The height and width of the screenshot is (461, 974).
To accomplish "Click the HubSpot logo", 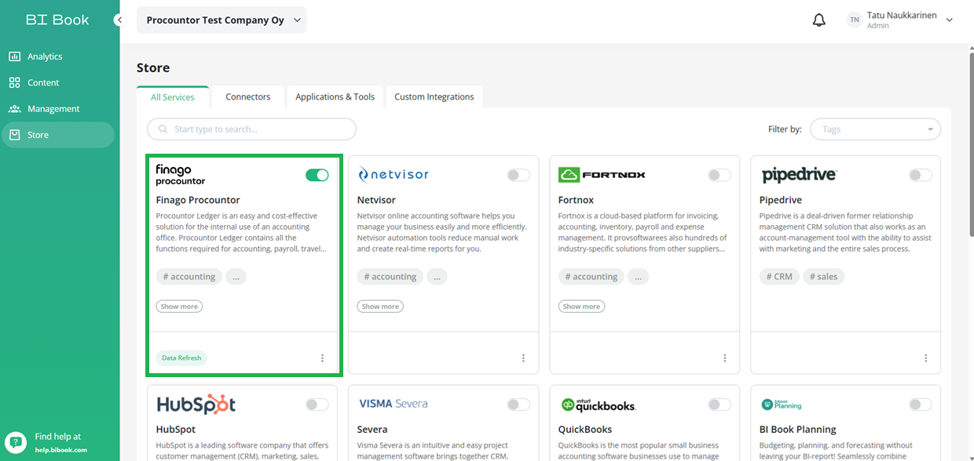I will [196, 404].
